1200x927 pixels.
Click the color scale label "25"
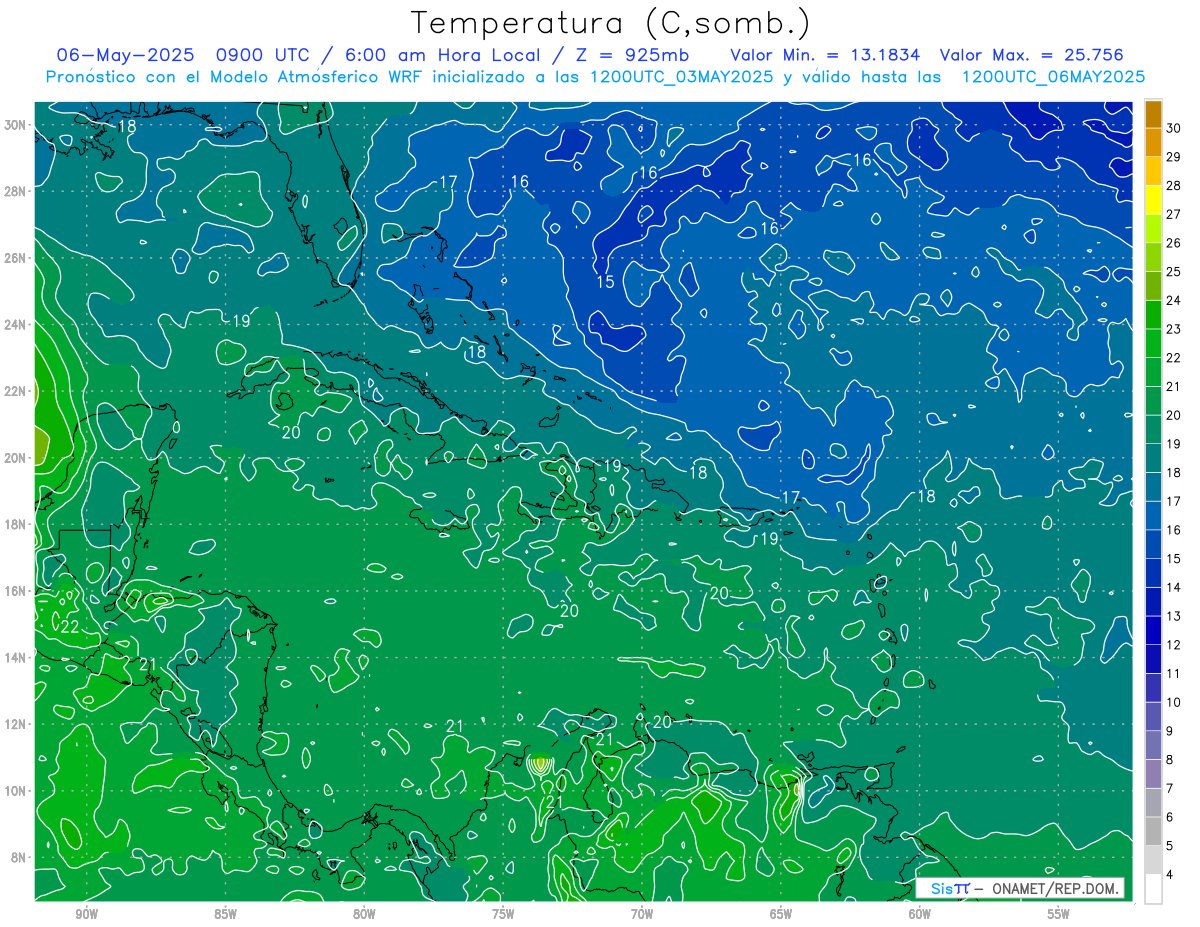1173,271
